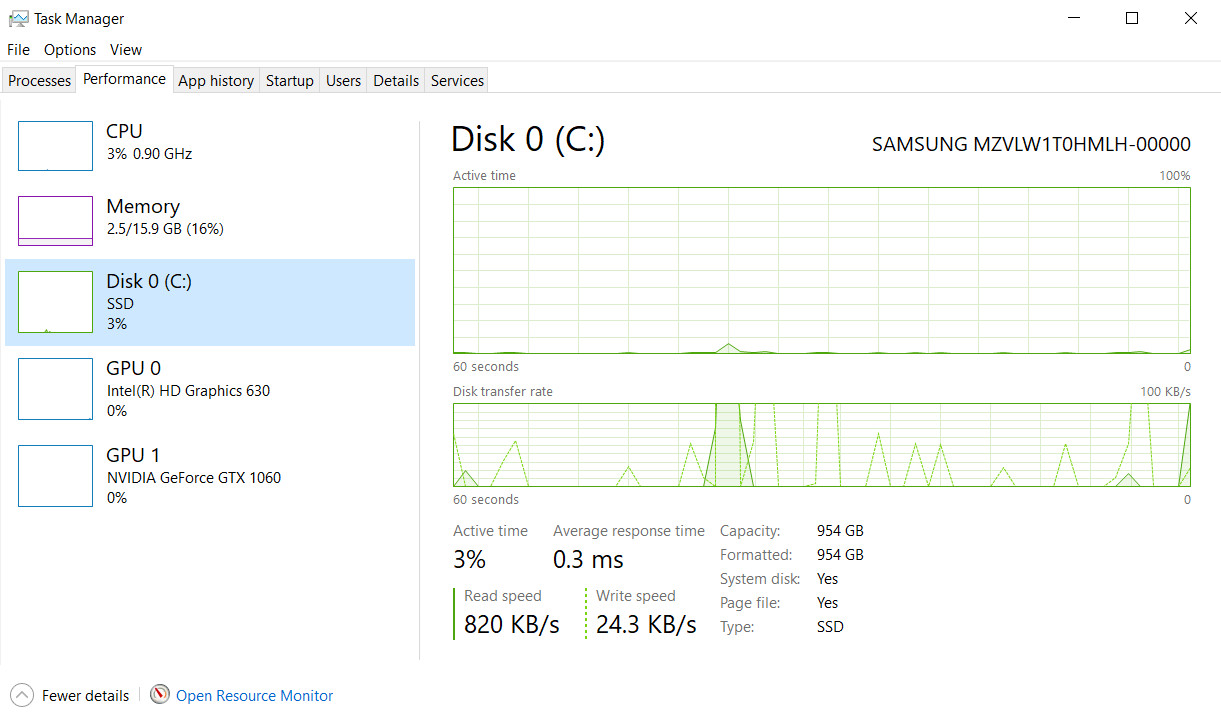
Task: Select the CPU mini graph thumbnail
Action: 55,146
